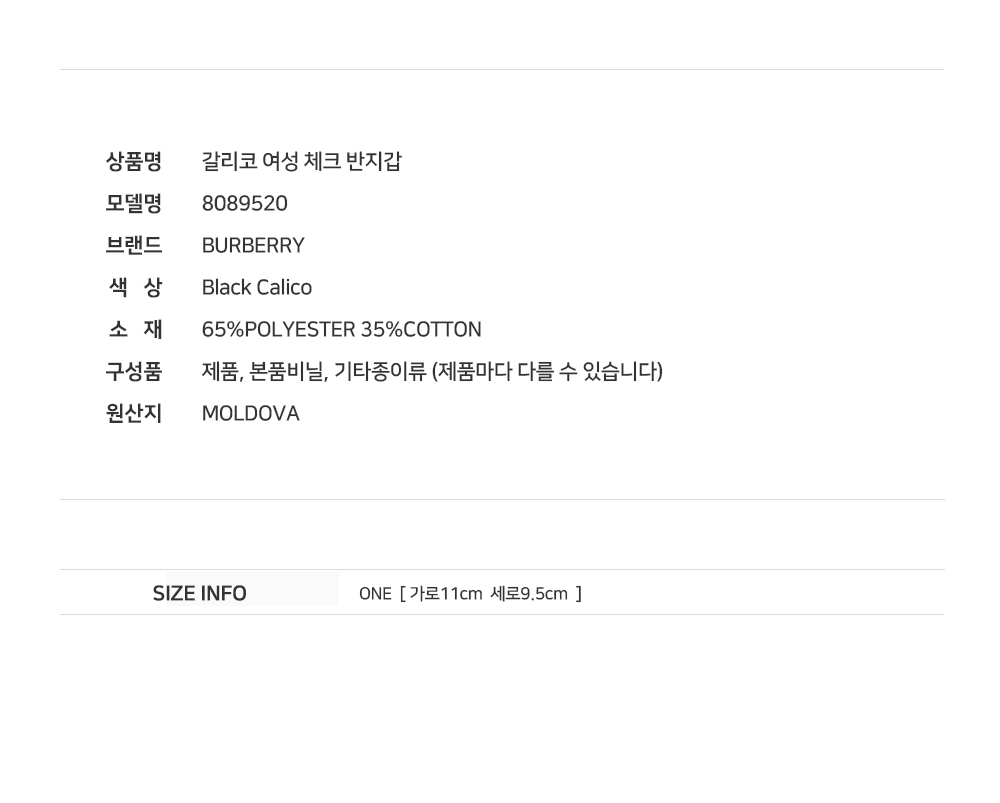Click the 구성품 label
This screenshot has height=803, width=1000.
click(133, 371)
